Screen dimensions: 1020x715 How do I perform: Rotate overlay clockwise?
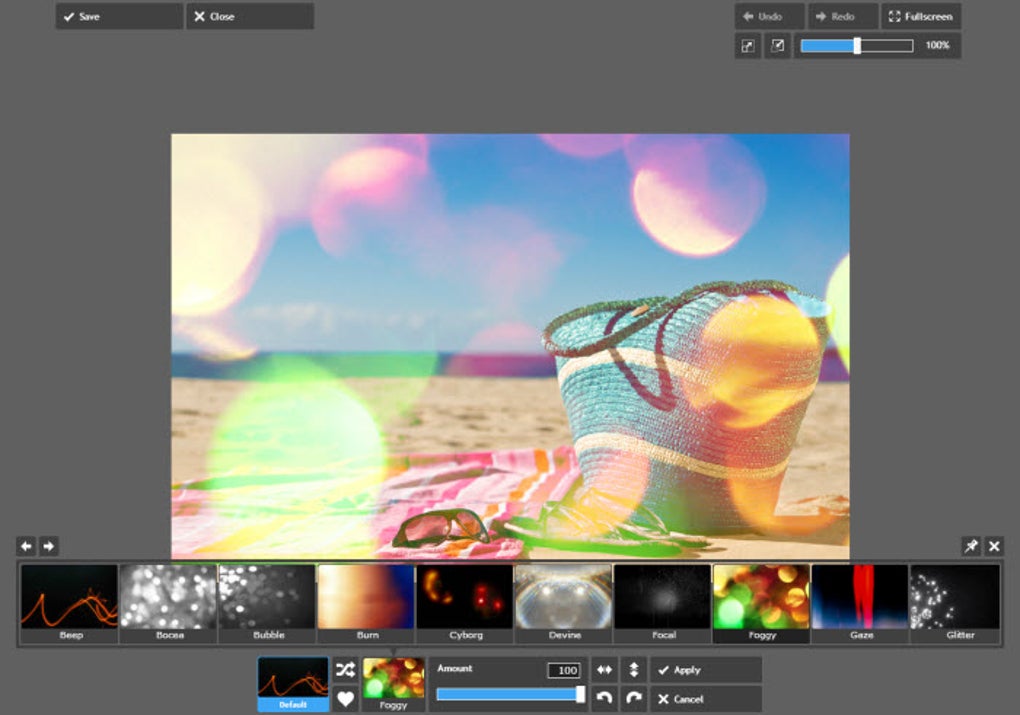(x=633, y=698)
